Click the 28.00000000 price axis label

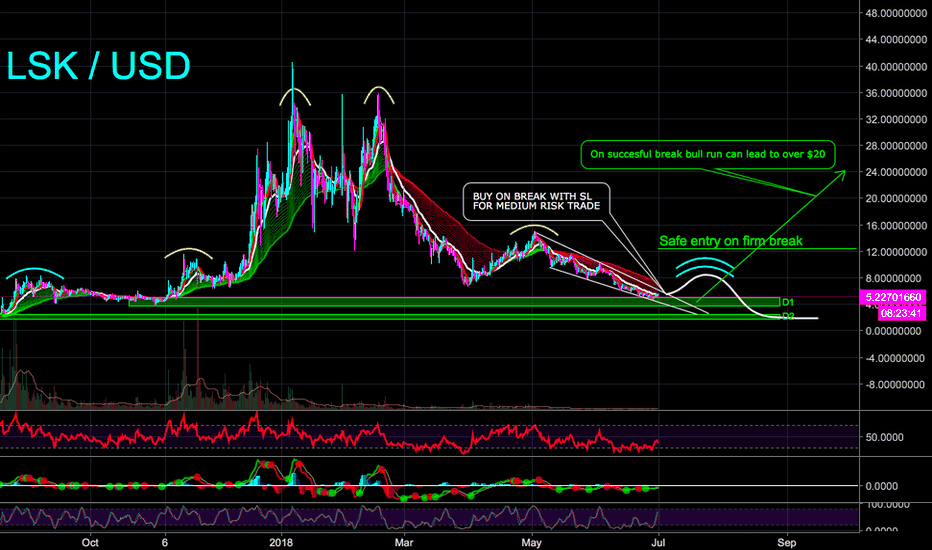pyautogui.click(x=896, y=146)
